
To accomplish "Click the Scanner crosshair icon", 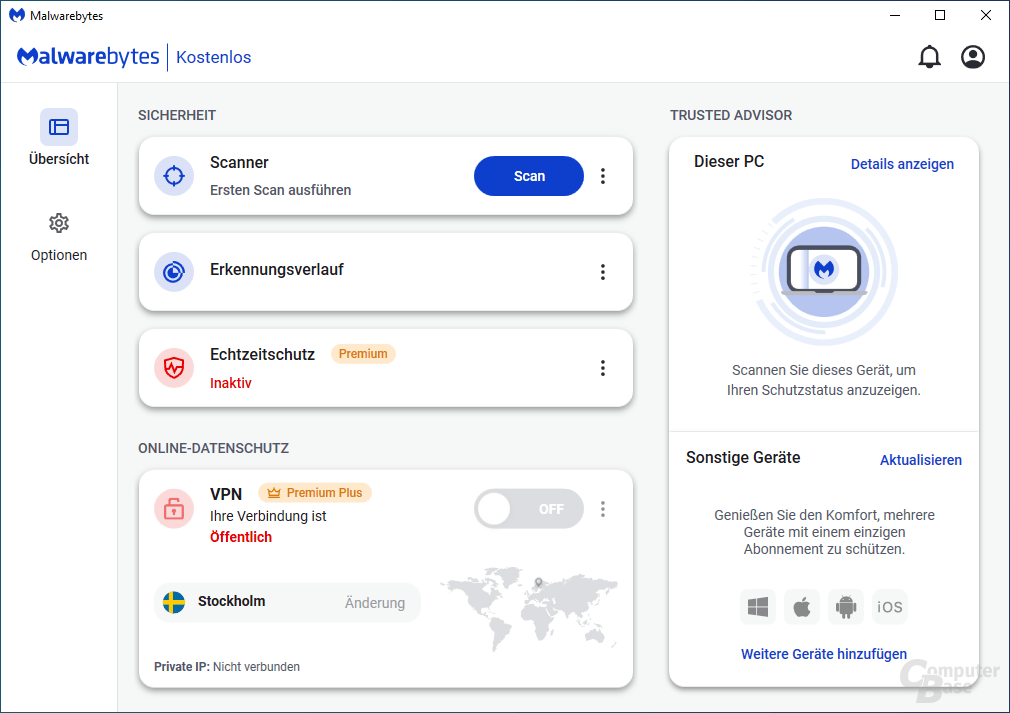I will coord(174,176).
